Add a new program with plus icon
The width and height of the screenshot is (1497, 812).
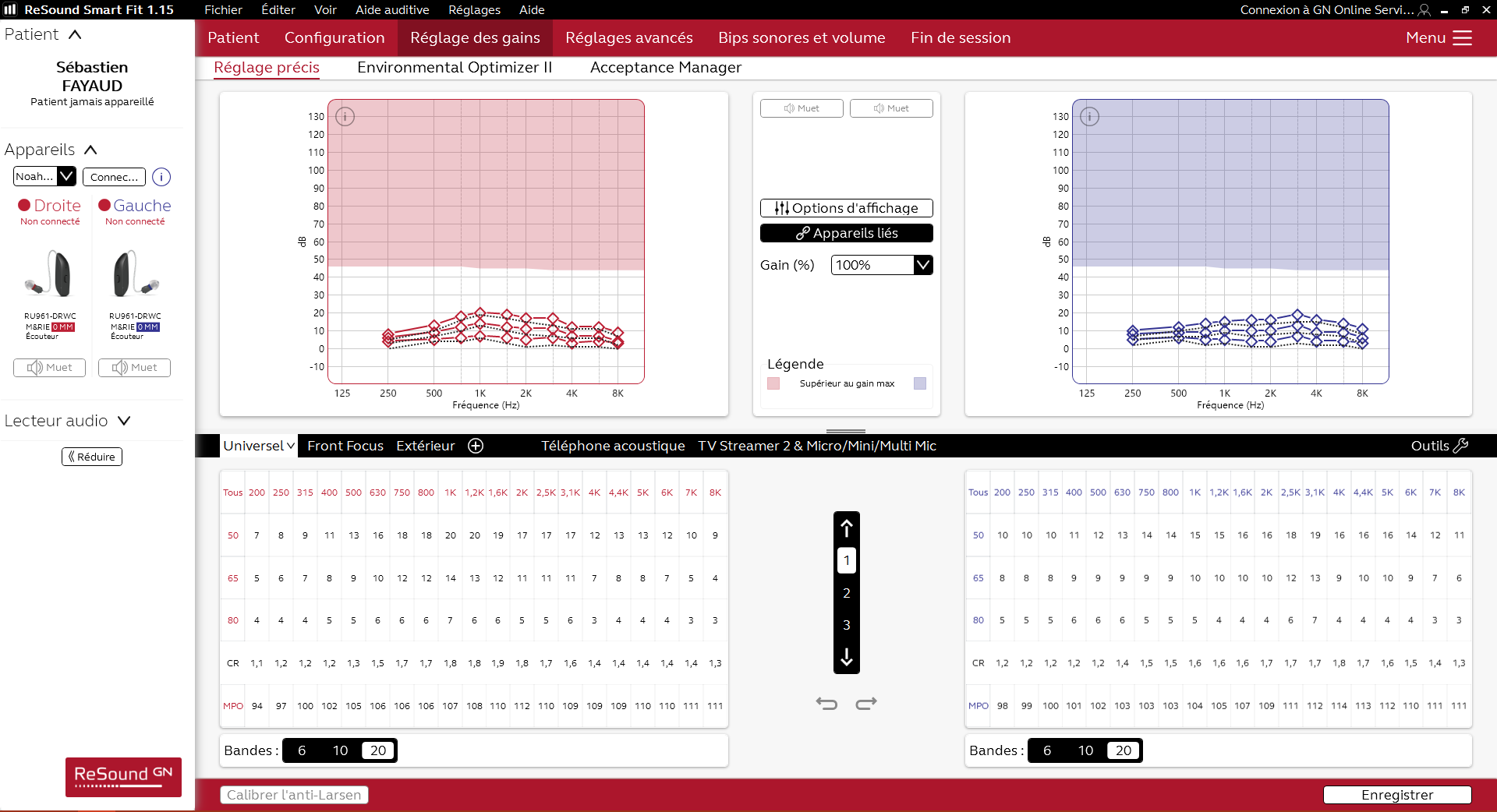[x=476, y=446]
